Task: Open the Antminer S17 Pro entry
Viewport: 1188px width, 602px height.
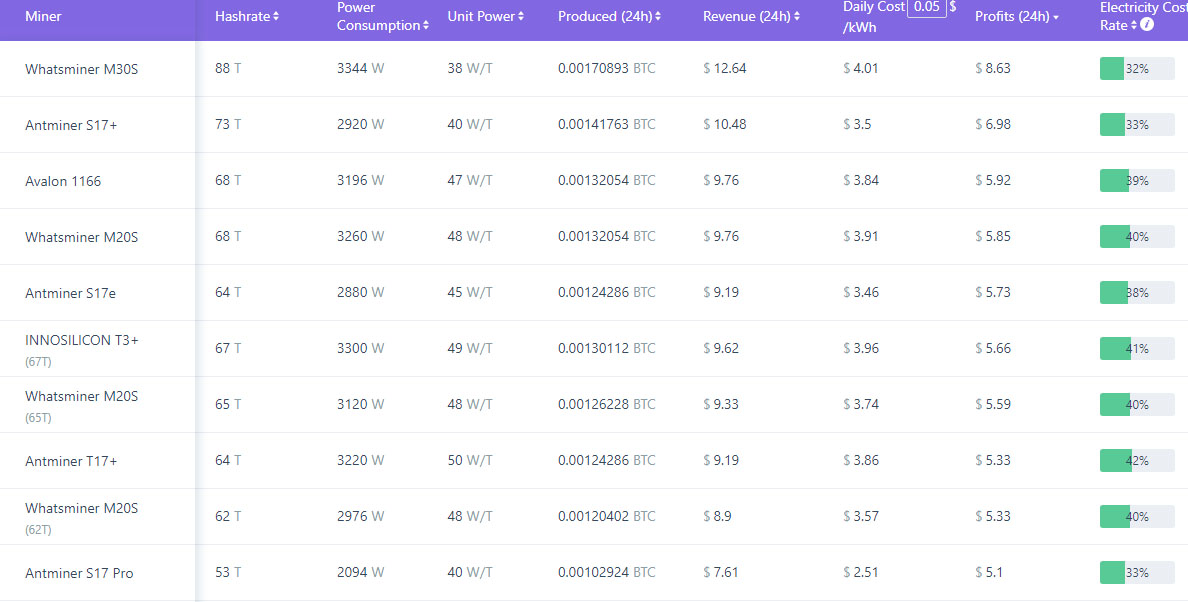Action: (79, 573)
